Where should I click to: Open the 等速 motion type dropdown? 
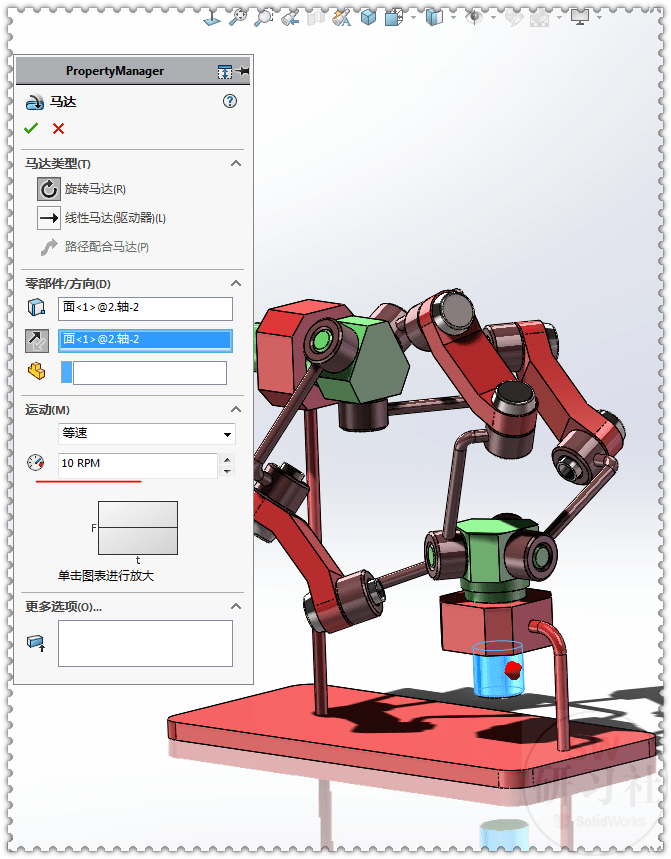pos(227,434)
